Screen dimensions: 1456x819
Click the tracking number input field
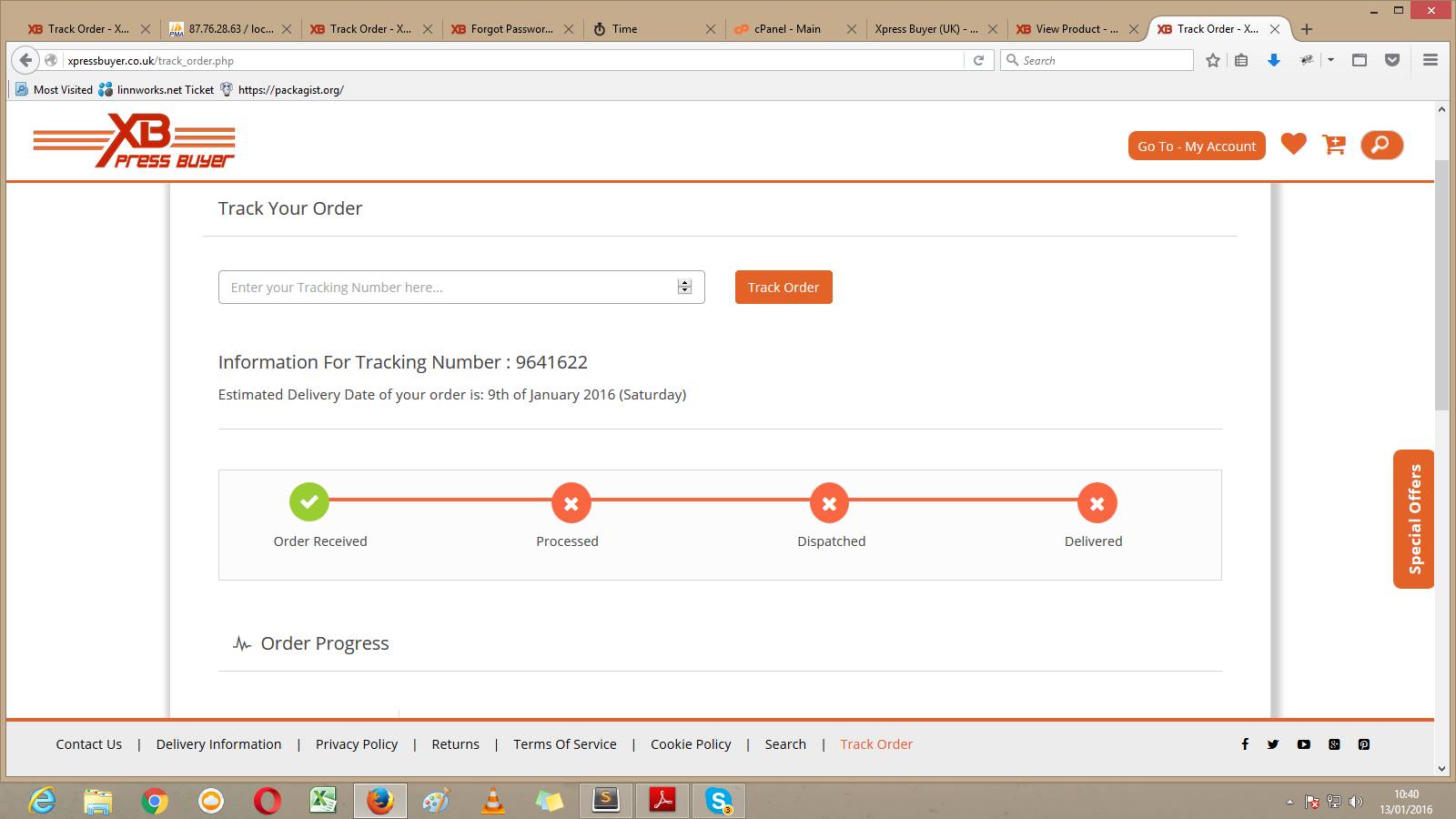point(446,288)
